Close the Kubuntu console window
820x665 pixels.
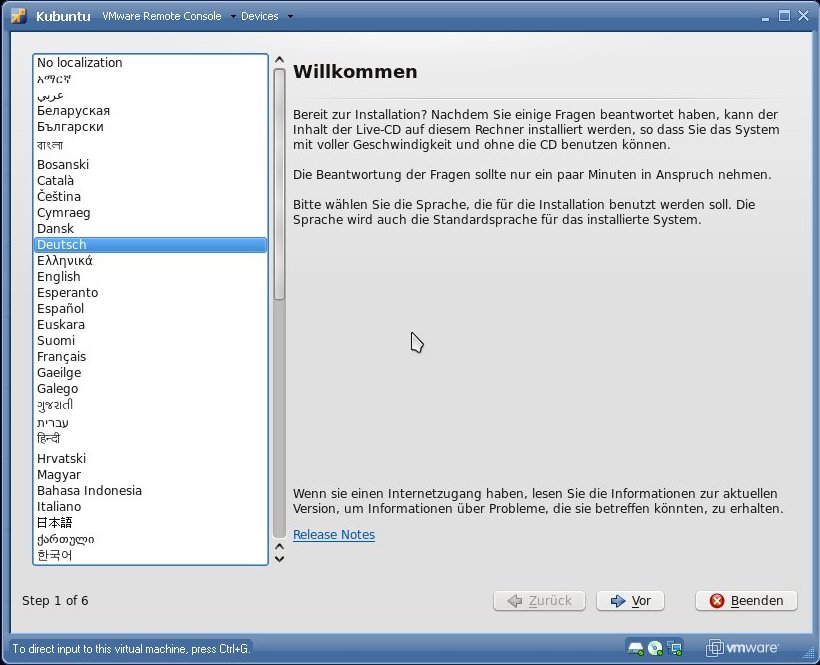(x=804, y=16)
